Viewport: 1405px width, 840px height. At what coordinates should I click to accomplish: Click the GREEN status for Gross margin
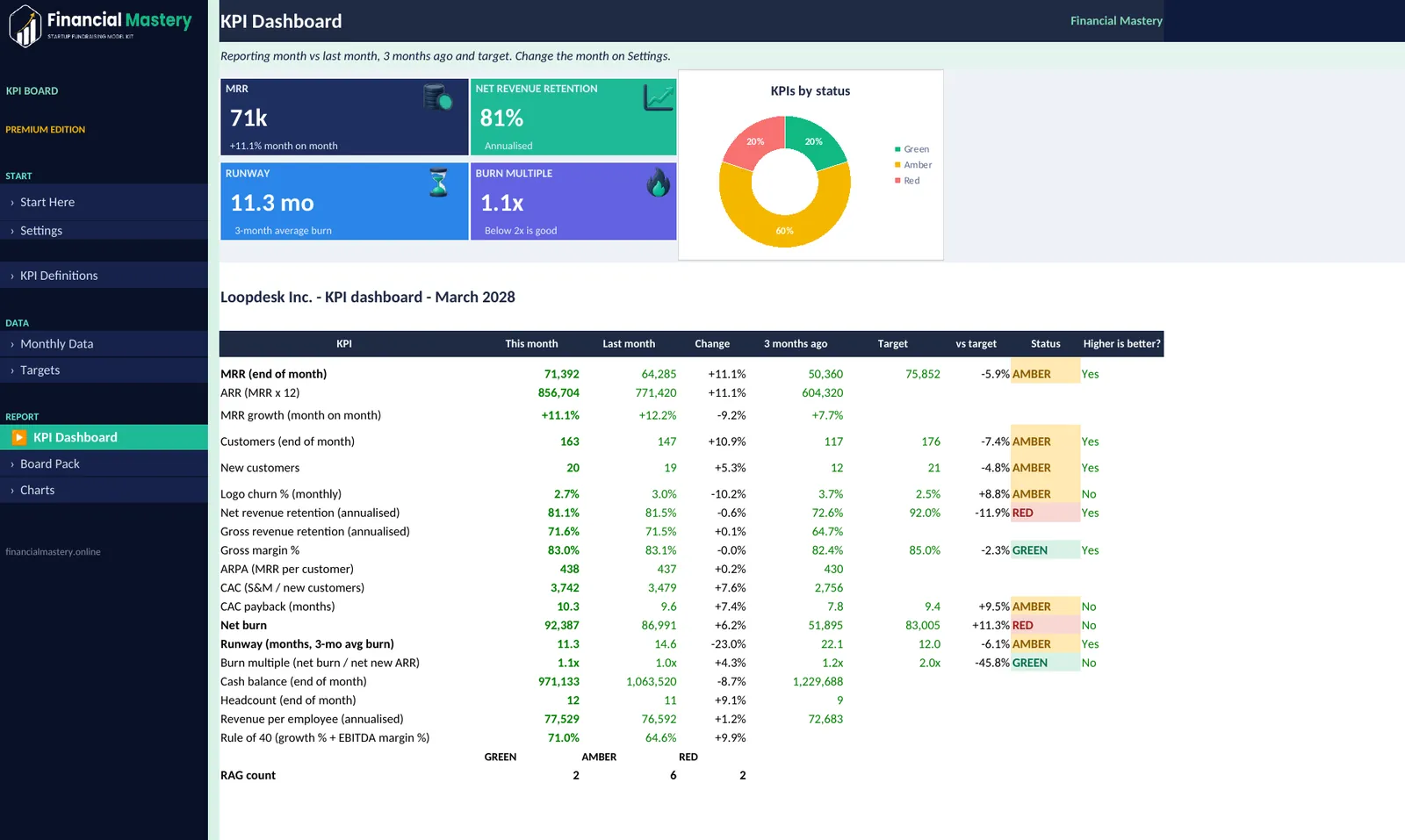[1045, 550]
